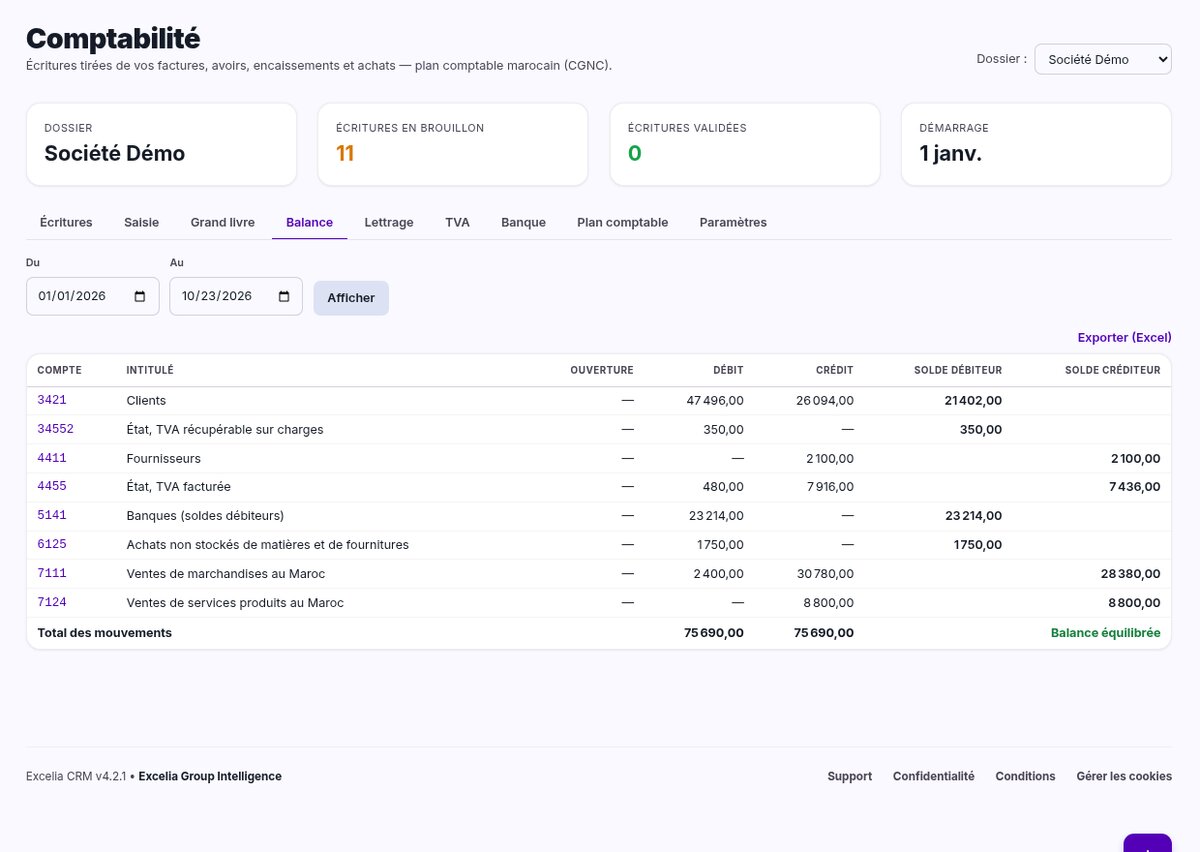
Task: Open account 5141 Banques link
Action: click(x=52, y=516)
